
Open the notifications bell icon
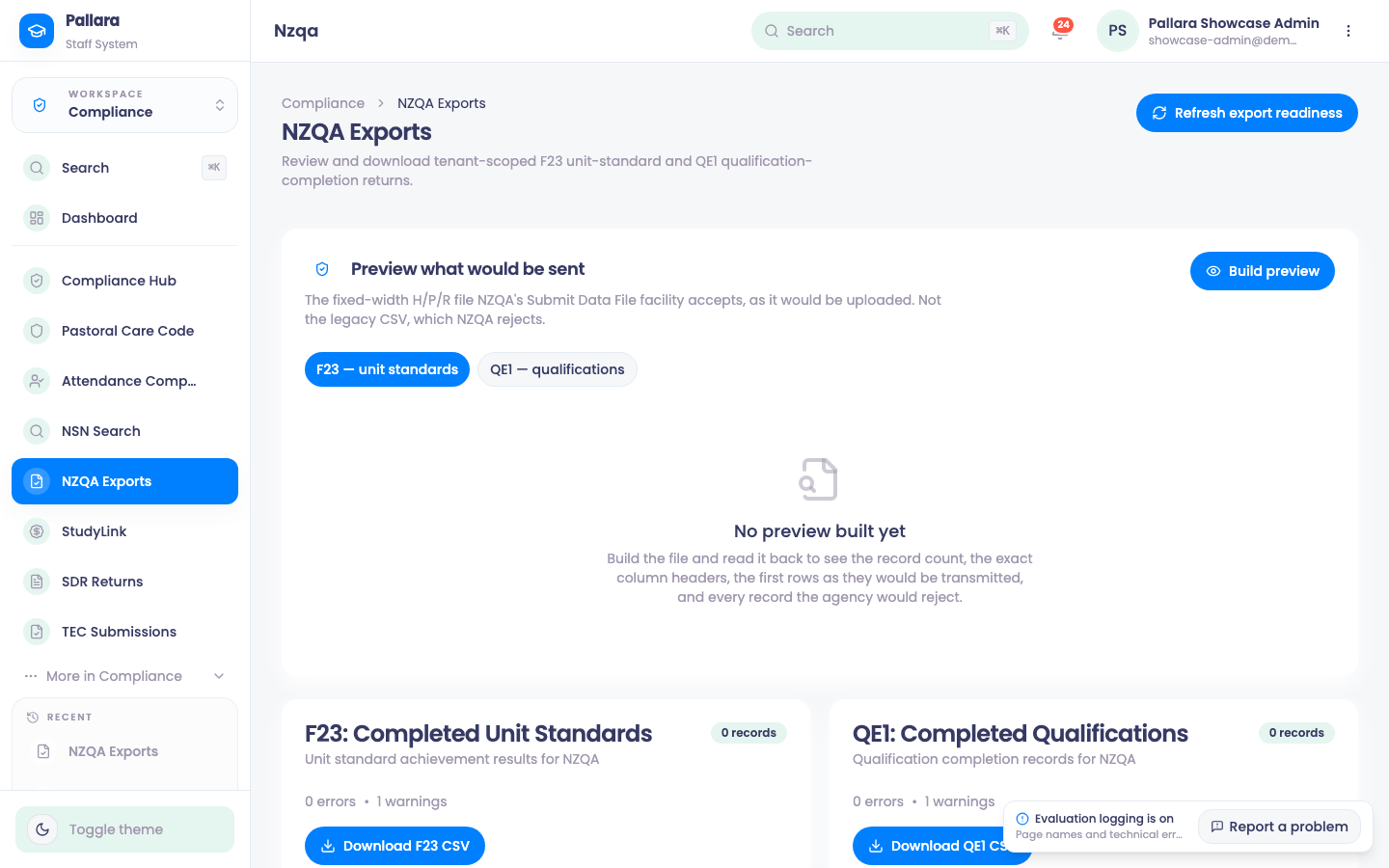1061,30
